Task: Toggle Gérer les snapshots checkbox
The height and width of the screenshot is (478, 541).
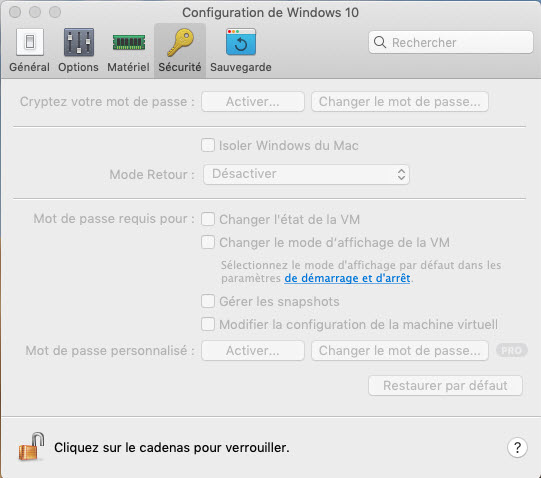Action: pos(208,301)
